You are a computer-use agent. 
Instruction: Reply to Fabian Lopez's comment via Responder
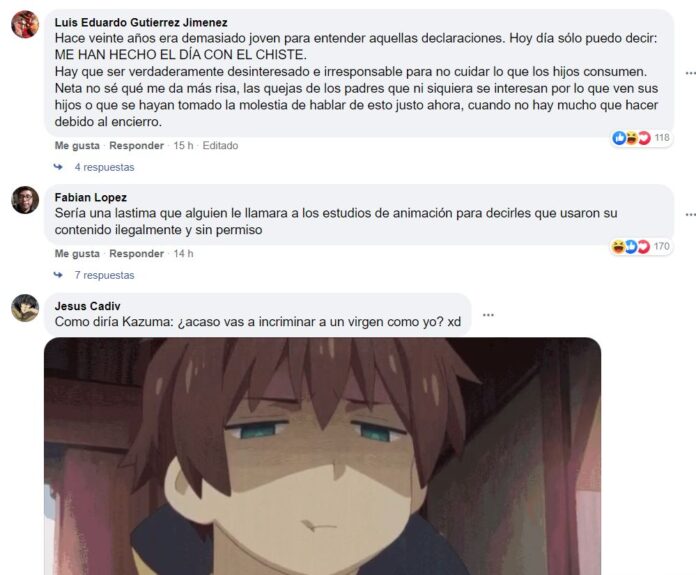(x=137, y=254)
